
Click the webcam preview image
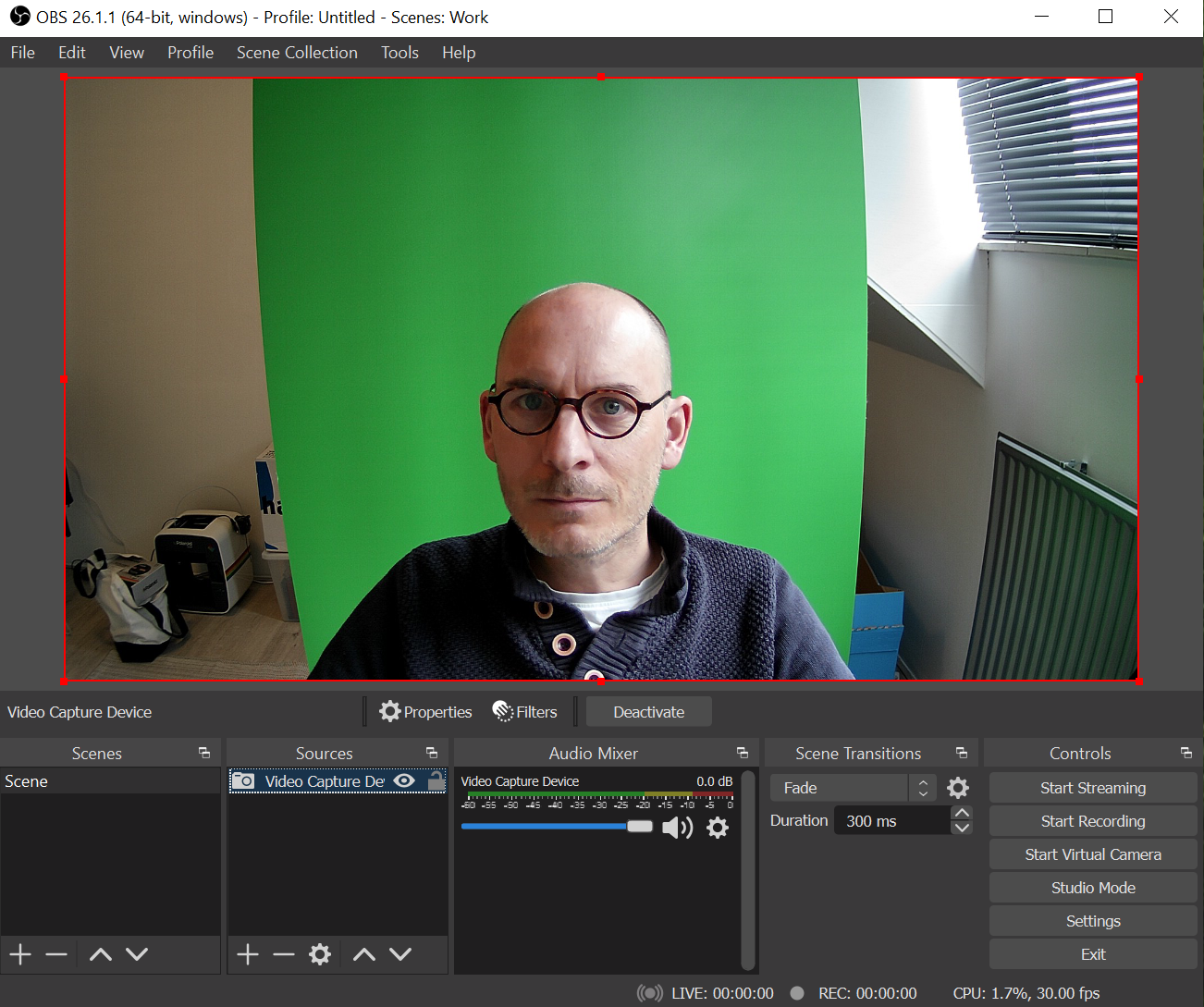601,379
